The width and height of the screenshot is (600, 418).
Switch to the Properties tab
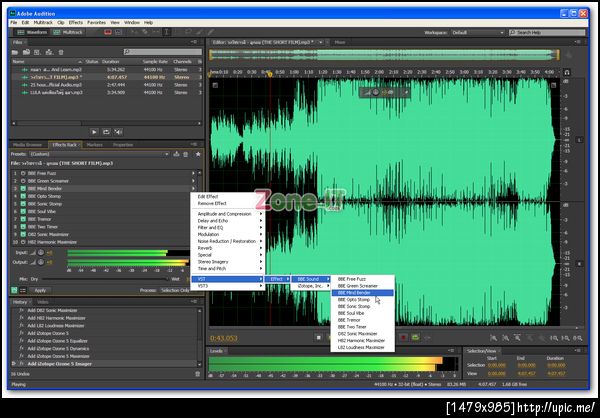point(123,145)
